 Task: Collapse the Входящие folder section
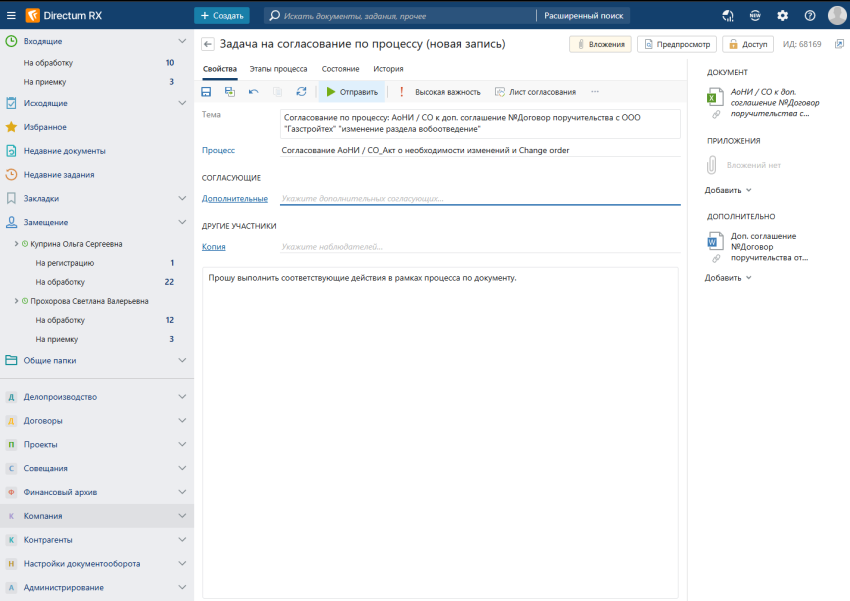182,41
